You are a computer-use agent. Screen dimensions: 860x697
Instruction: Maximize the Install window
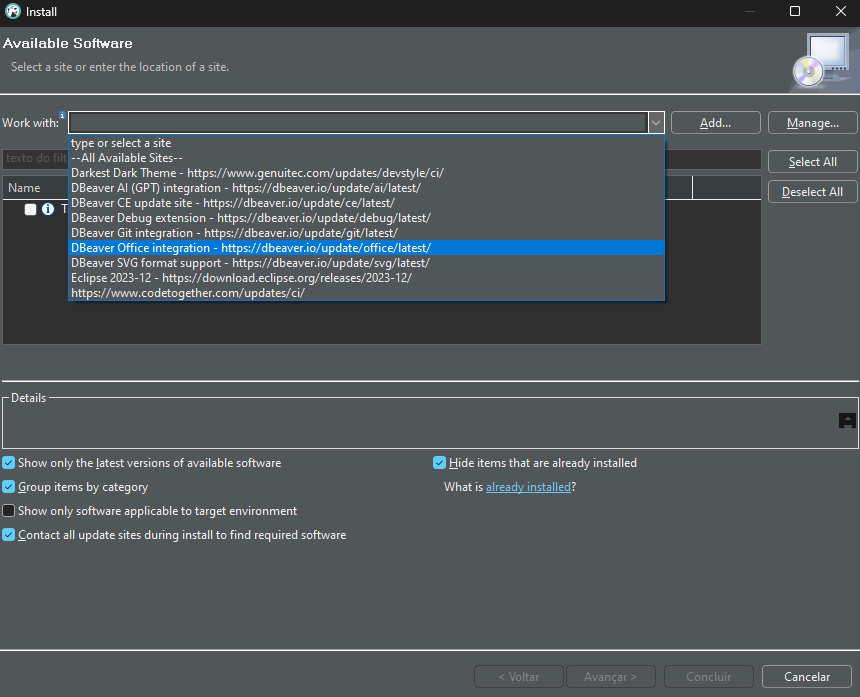pos(795,12)
